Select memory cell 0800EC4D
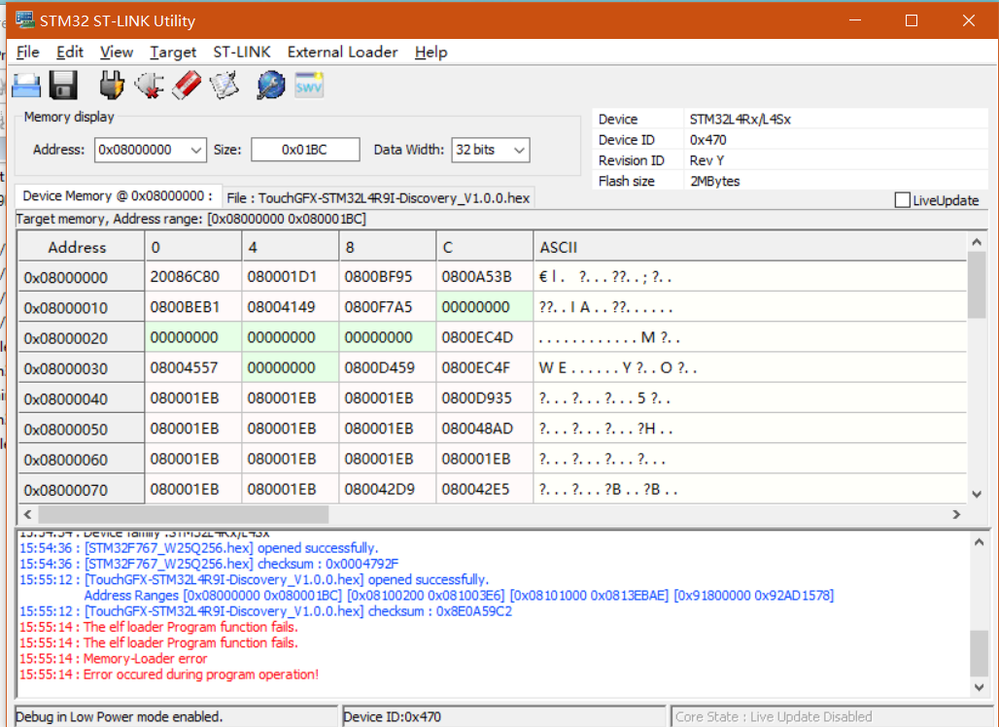The image size is (999, 727). point(485,338)
